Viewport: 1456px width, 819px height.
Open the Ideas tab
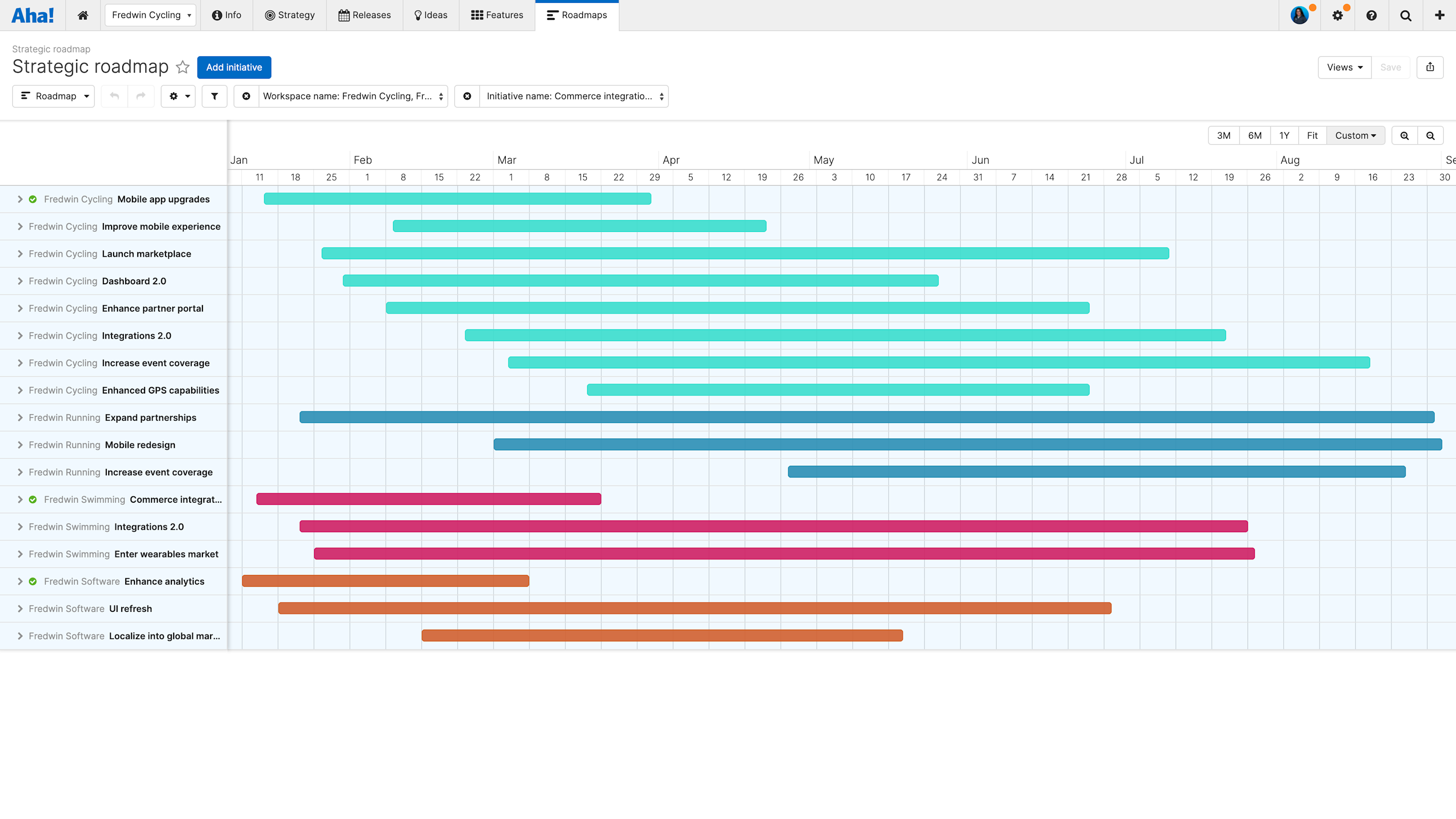430,15
